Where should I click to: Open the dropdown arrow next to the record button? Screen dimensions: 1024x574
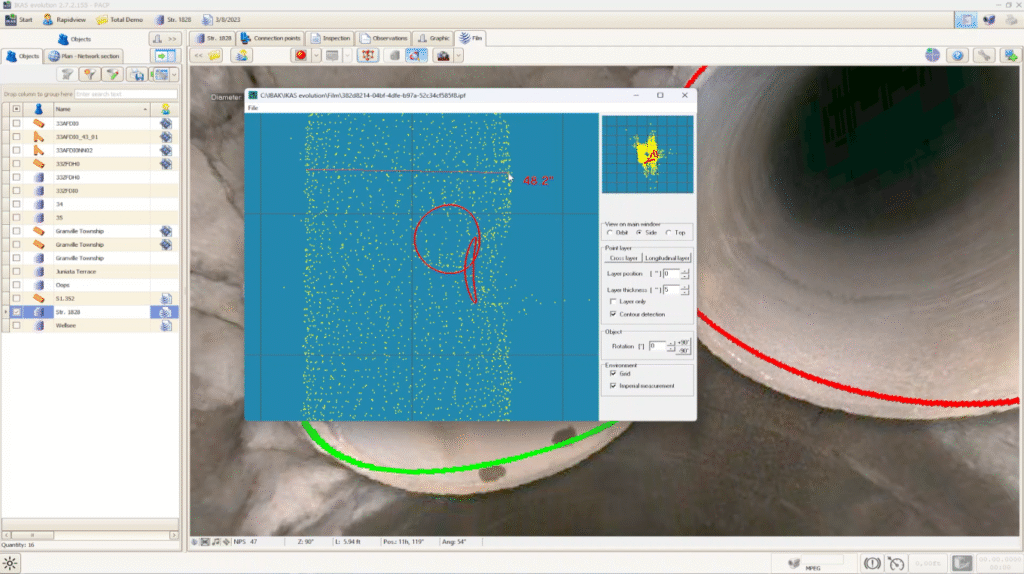pos(316,56)
